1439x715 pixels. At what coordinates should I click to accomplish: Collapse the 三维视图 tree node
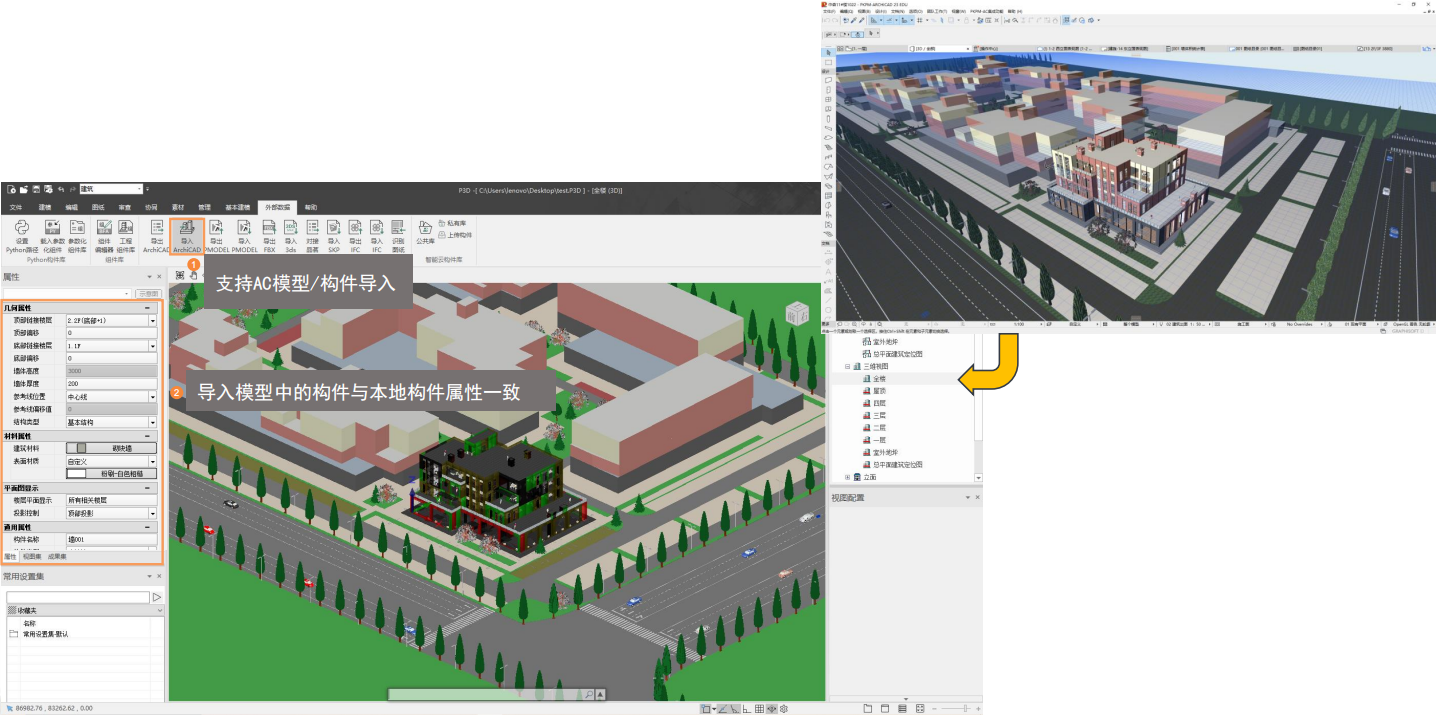(x=847, y=367)
